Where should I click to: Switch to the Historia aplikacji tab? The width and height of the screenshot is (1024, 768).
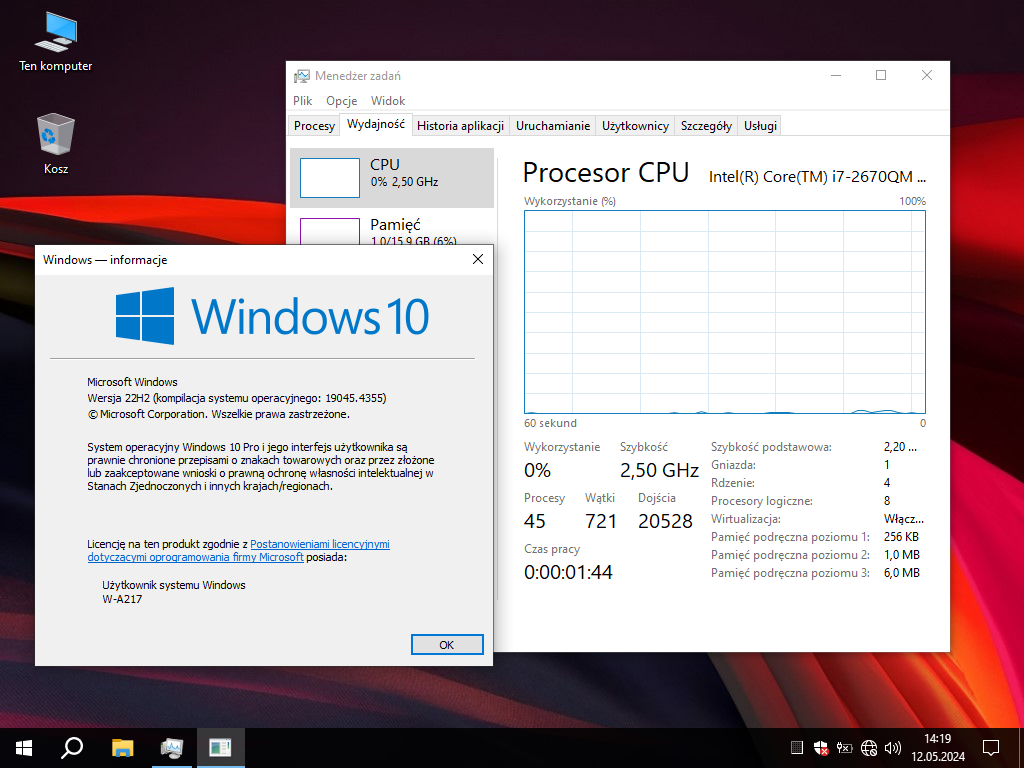click(x=460, y=126)
